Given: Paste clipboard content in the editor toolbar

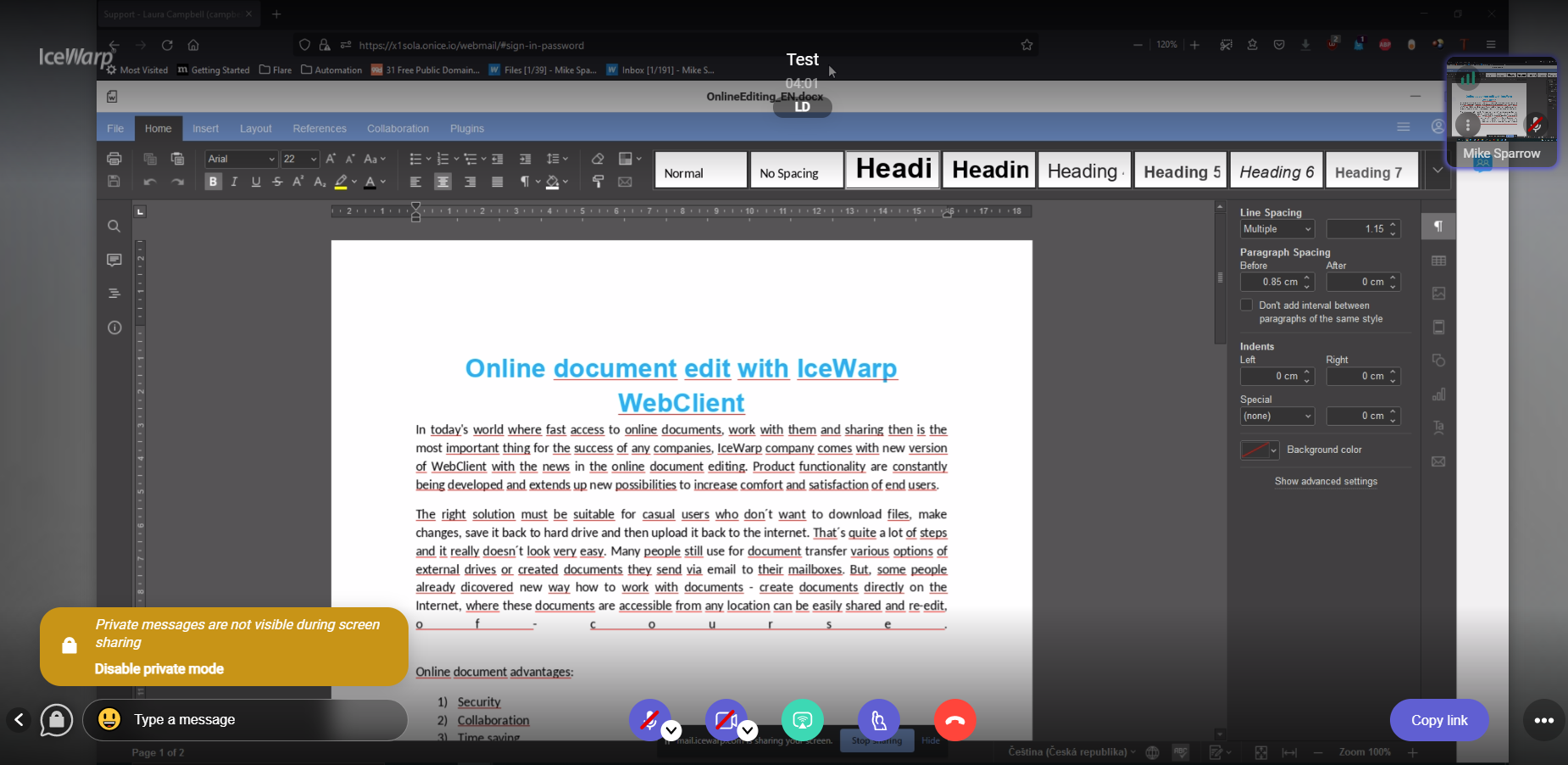Looking at the screenshot, I should [x=177, y=159].
